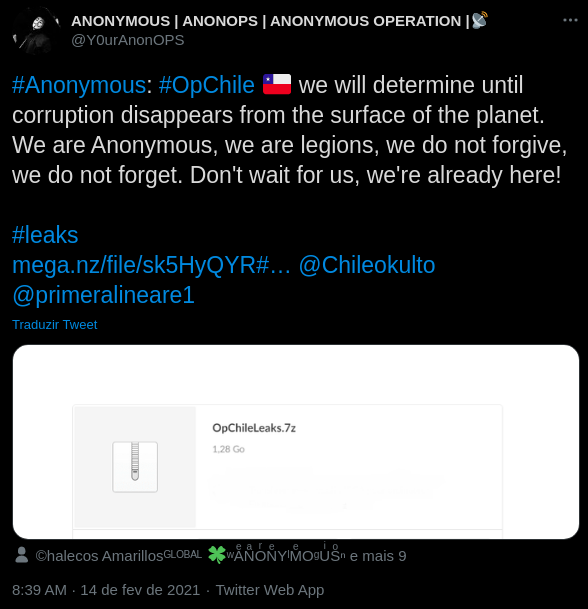Image resolution: width=588 pixels, height=609 pixels.
Task: Click the zip archive file icon
Action: pyautogui.click(x=135, y=467)
